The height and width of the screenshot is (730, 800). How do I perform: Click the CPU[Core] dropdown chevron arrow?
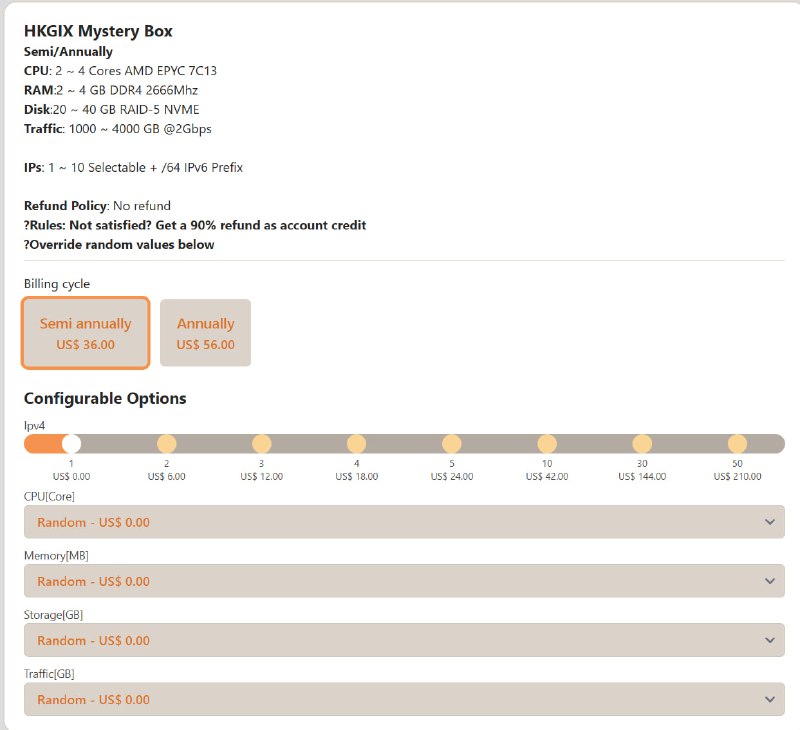coord(769,522)
